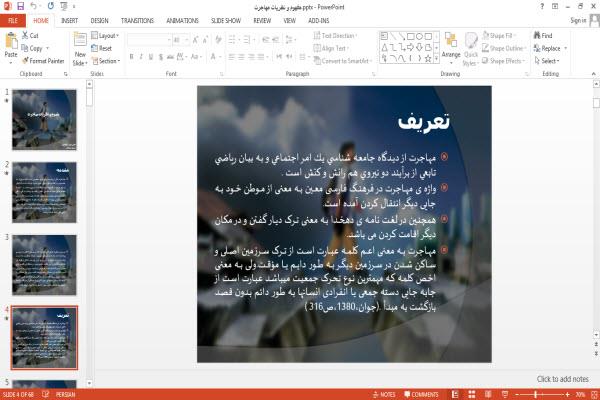
Task: Switch to the SLIDE SHOW tab
Action: pyautogui.click(x=226, y=21)
